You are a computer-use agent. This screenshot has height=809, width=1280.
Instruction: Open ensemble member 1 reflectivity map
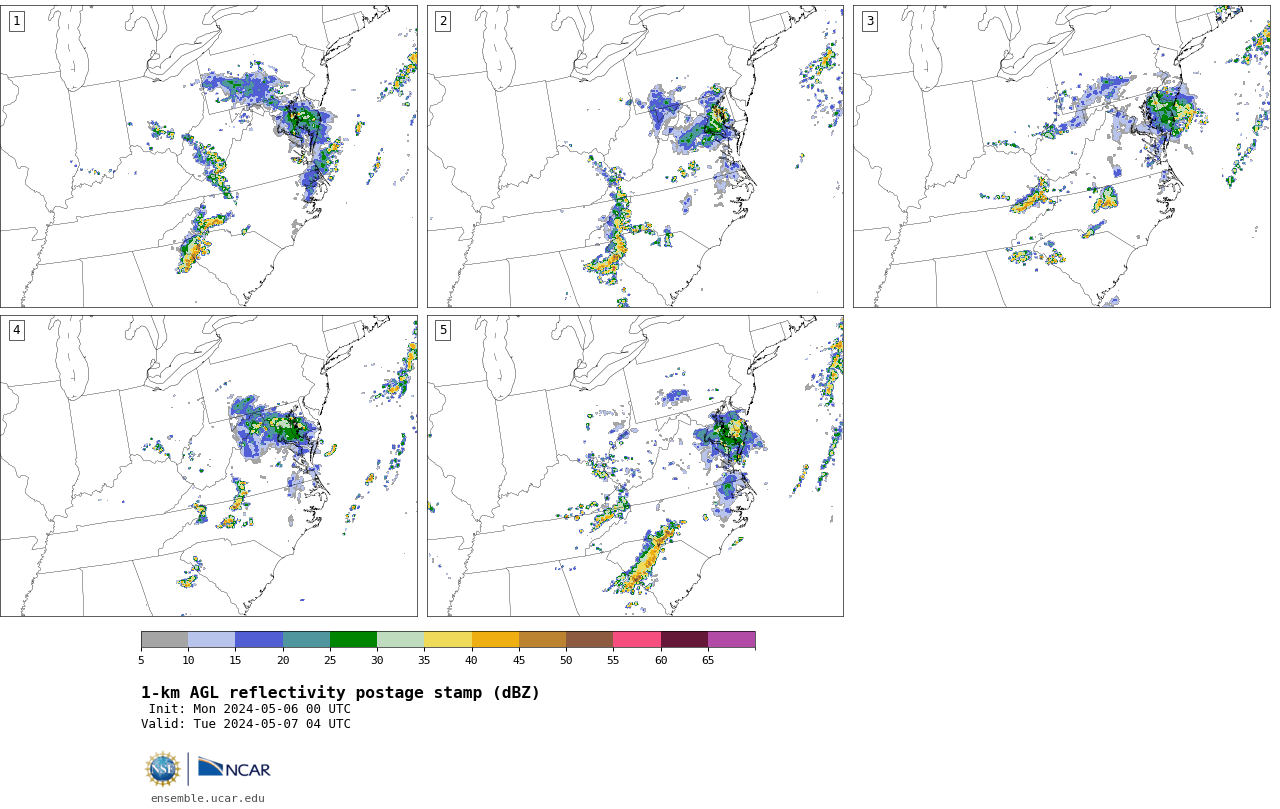click(209, 156)
